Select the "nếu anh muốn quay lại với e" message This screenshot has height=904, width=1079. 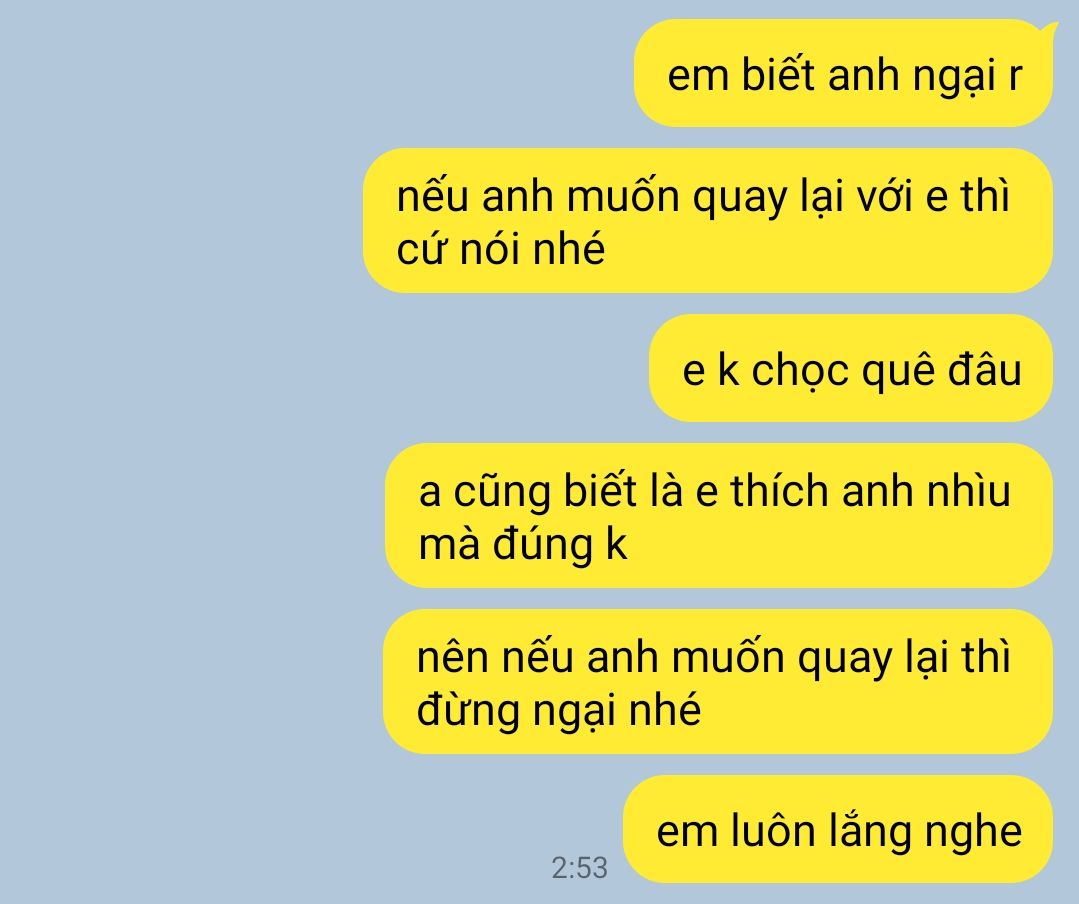[x=708, y=221]
